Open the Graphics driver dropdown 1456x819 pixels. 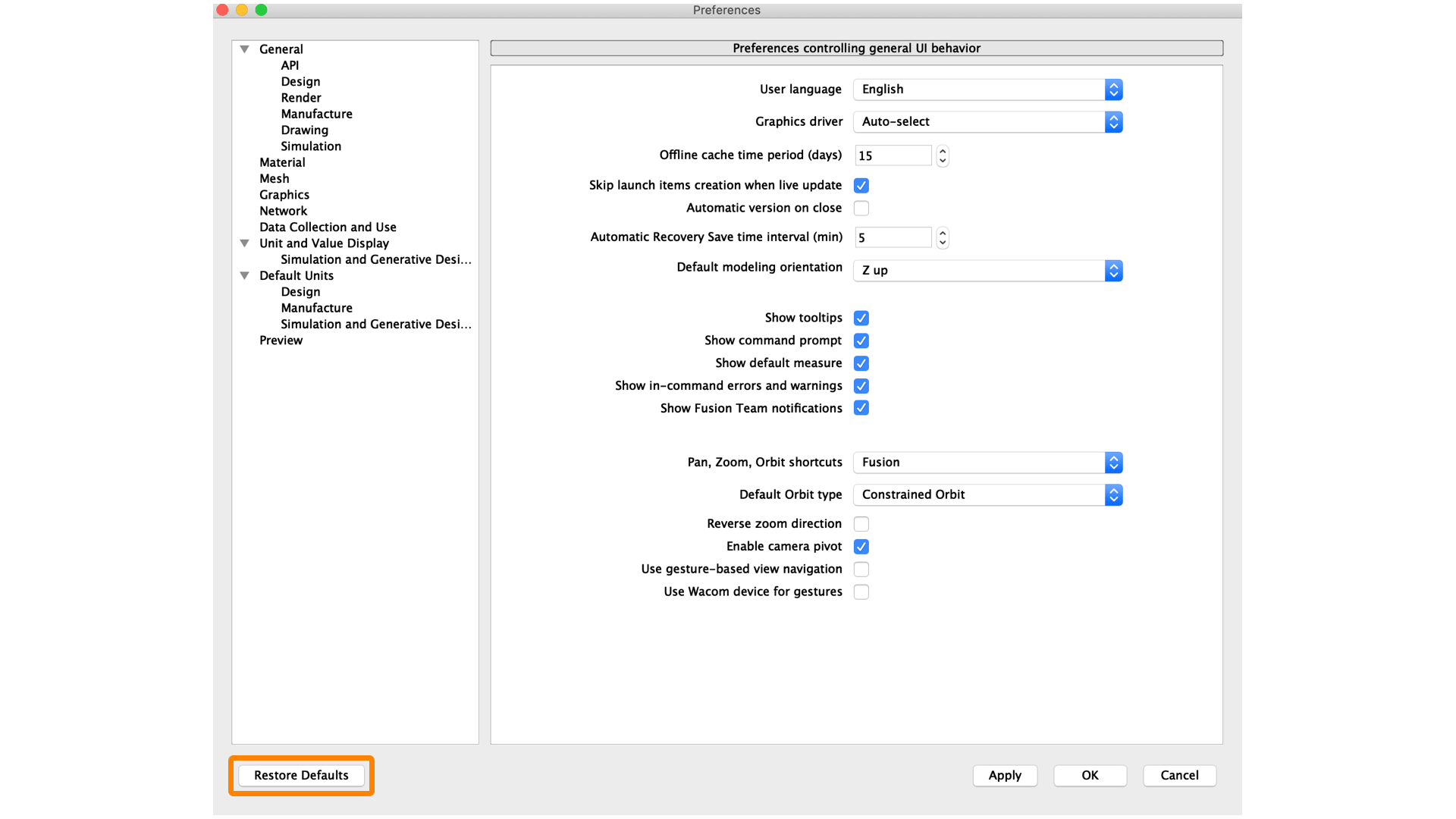[987, 121]
